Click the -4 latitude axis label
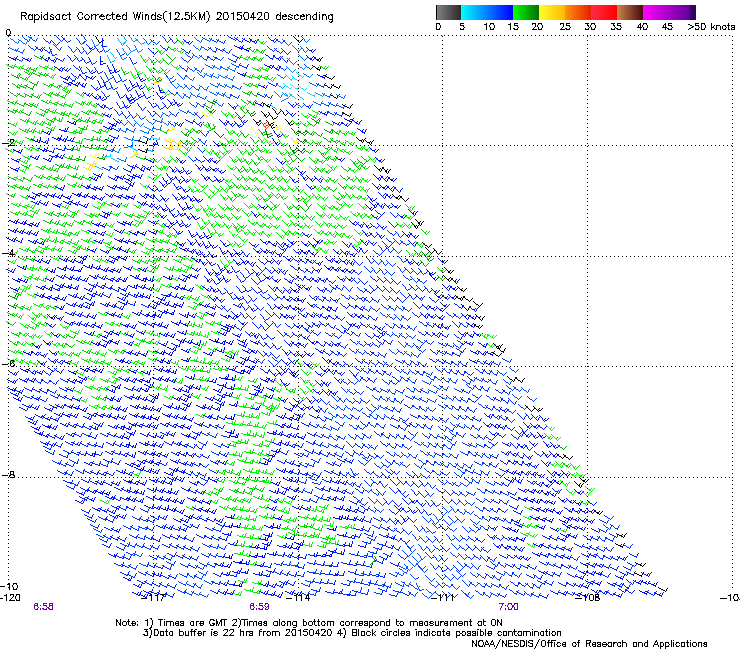740x650 pixels. coord(8,253)
